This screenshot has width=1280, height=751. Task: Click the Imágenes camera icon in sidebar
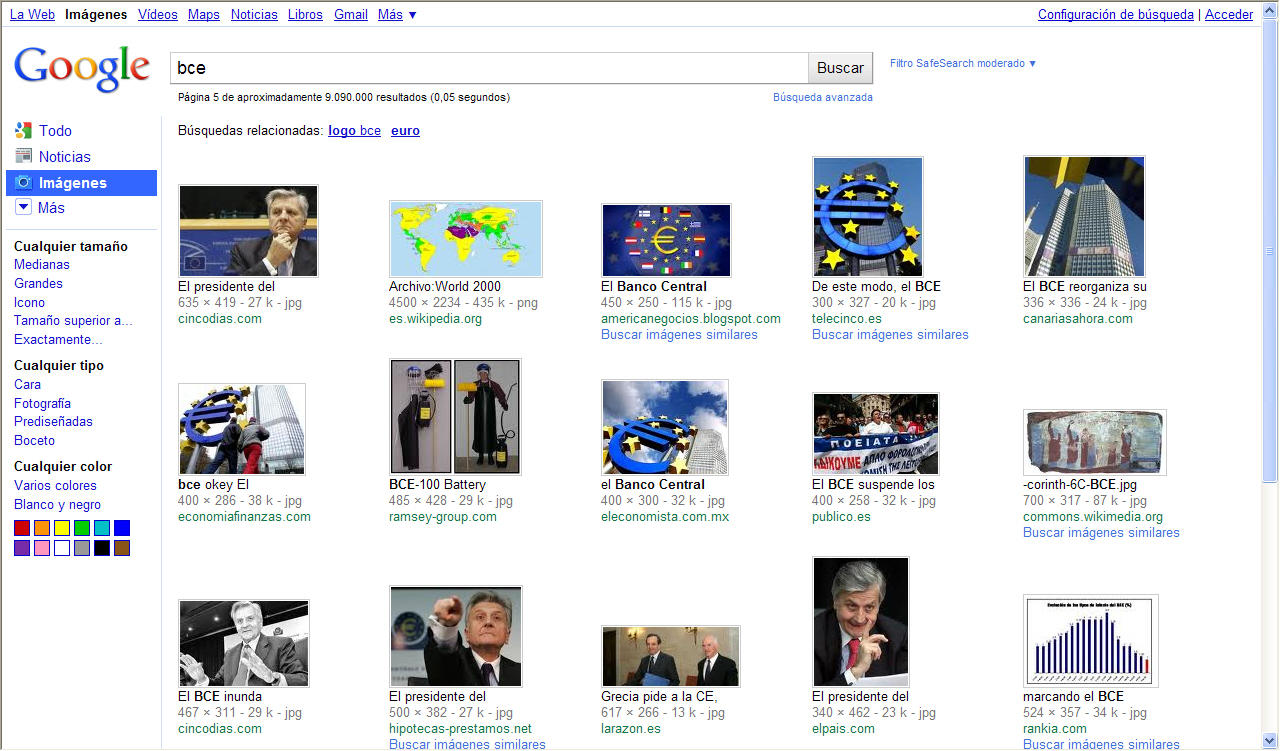(x=24, y=183)
